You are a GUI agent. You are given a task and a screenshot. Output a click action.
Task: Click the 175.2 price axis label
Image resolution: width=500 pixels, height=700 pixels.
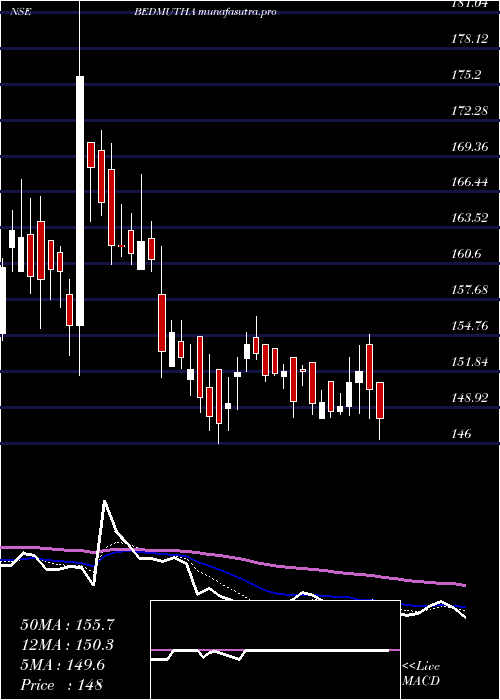coord(467,75)
